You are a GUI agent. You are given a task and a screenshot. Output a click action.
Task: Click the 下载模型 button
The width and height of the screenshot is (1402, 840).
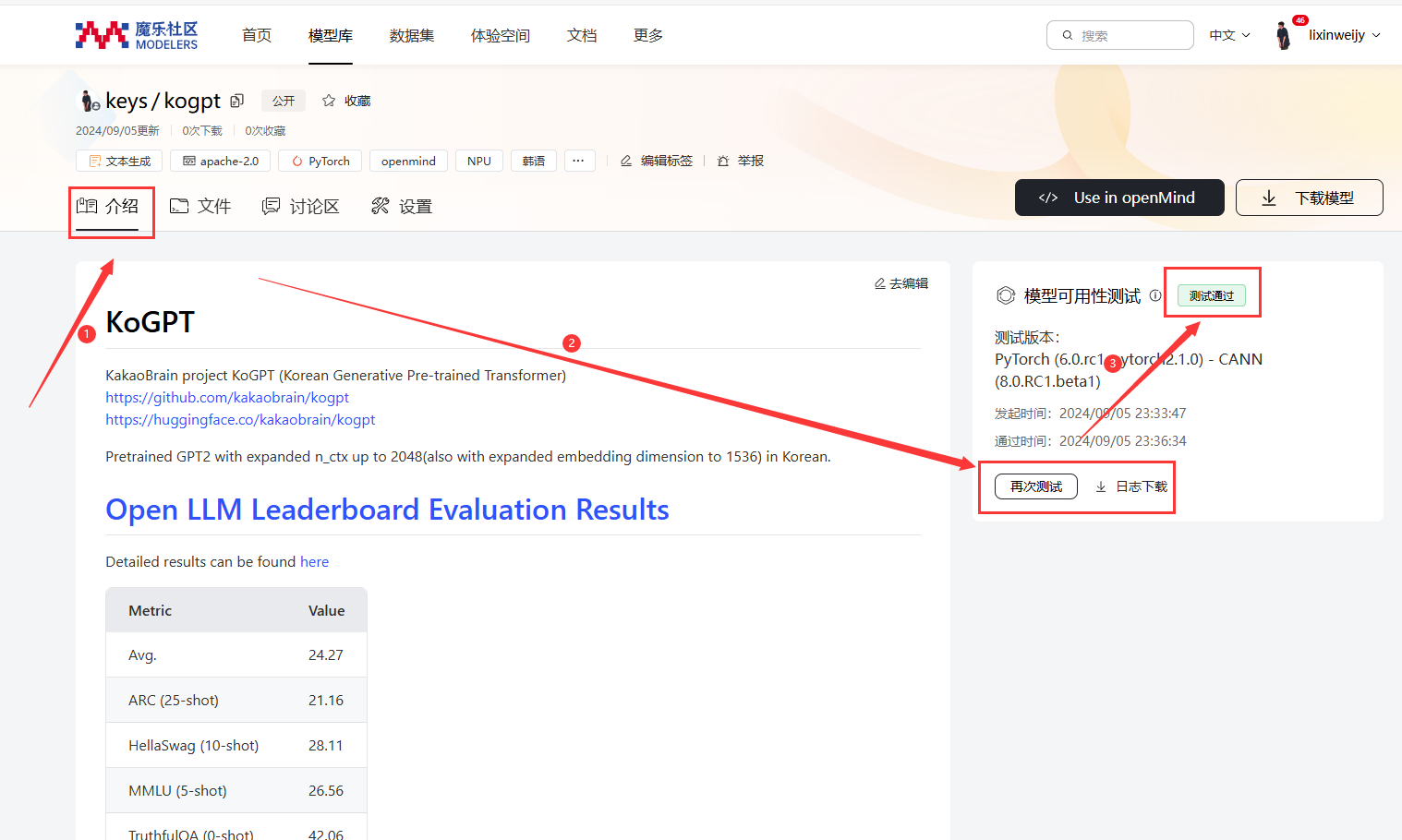1309,198
